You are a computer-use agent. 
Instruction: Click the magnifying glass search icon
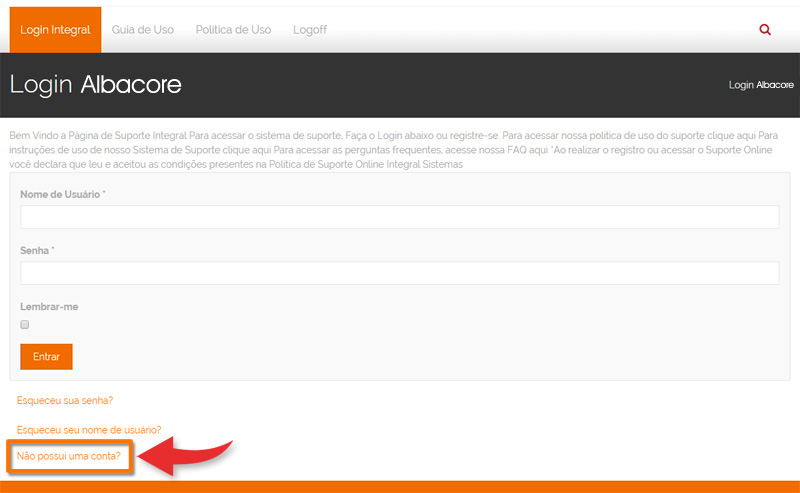[765, 30]
